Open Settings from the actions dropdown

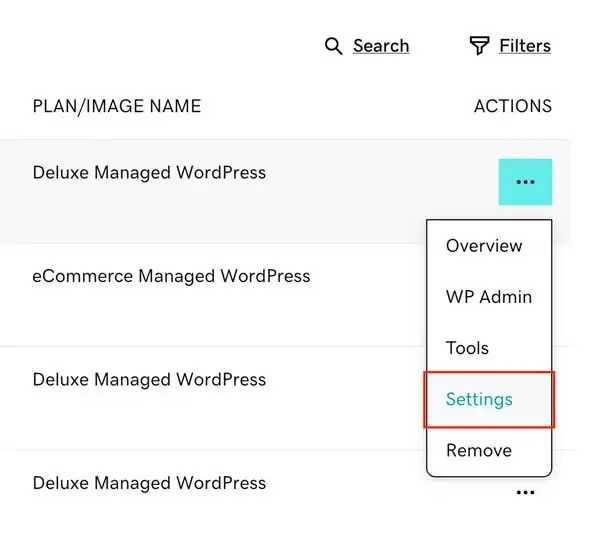pos(489,399)
